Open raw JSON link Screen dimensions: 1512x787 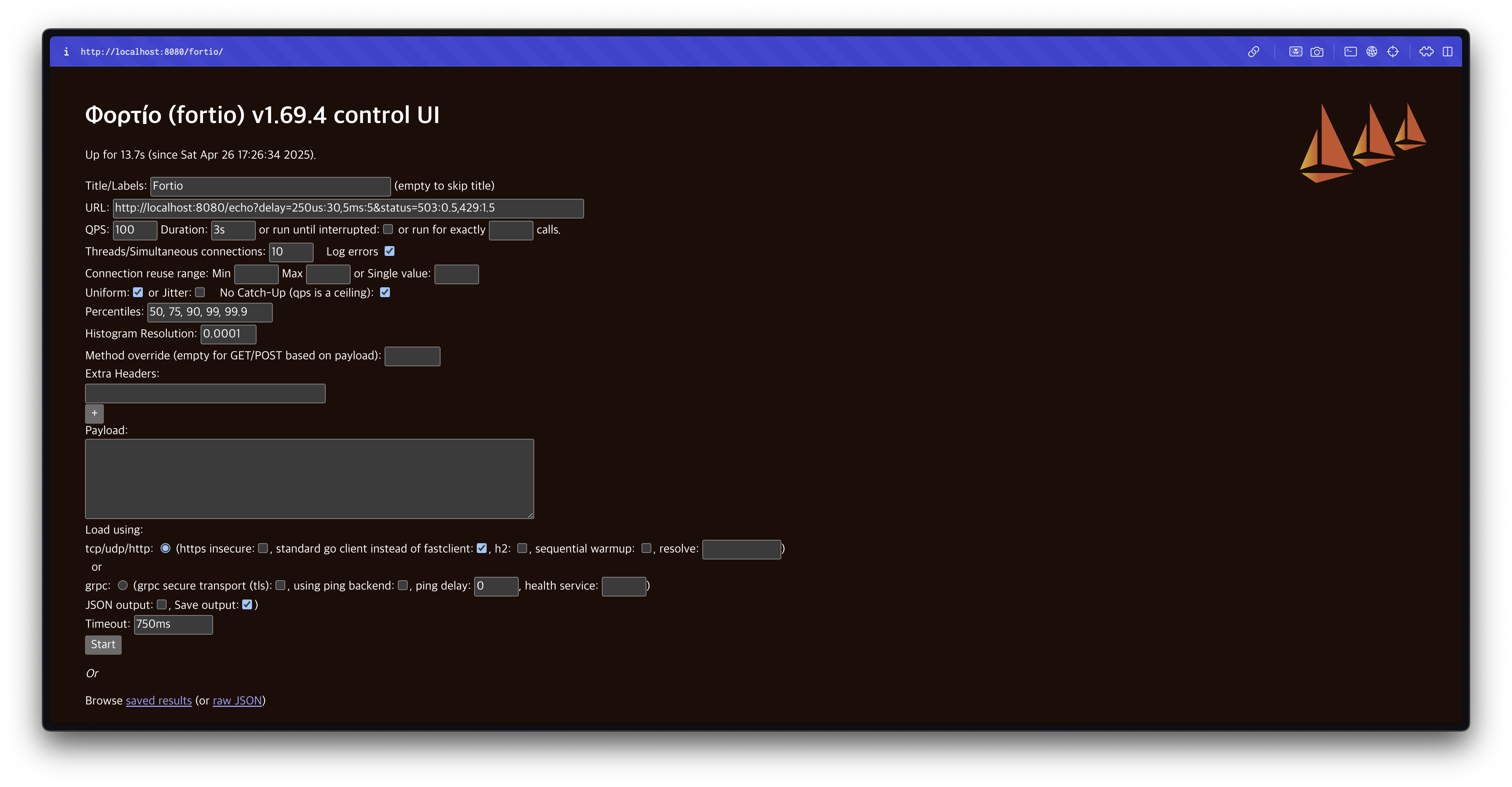(237, 700)
